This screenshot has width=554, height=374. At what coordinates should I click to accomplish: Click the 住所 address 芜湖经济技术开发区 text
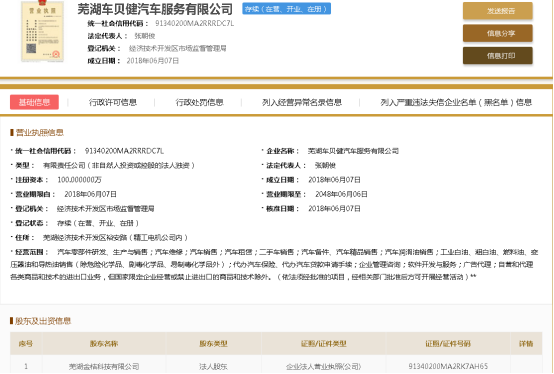[x=116, y=238]
